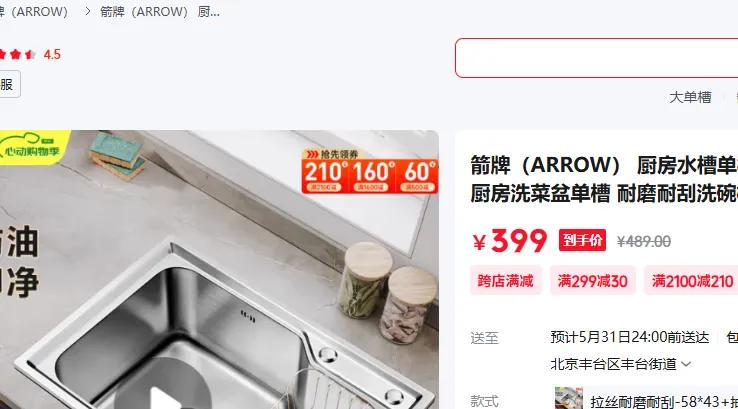Click the breadcrumb chevron arrow separator
Screen dimensions: 738x409
(88, 12)
